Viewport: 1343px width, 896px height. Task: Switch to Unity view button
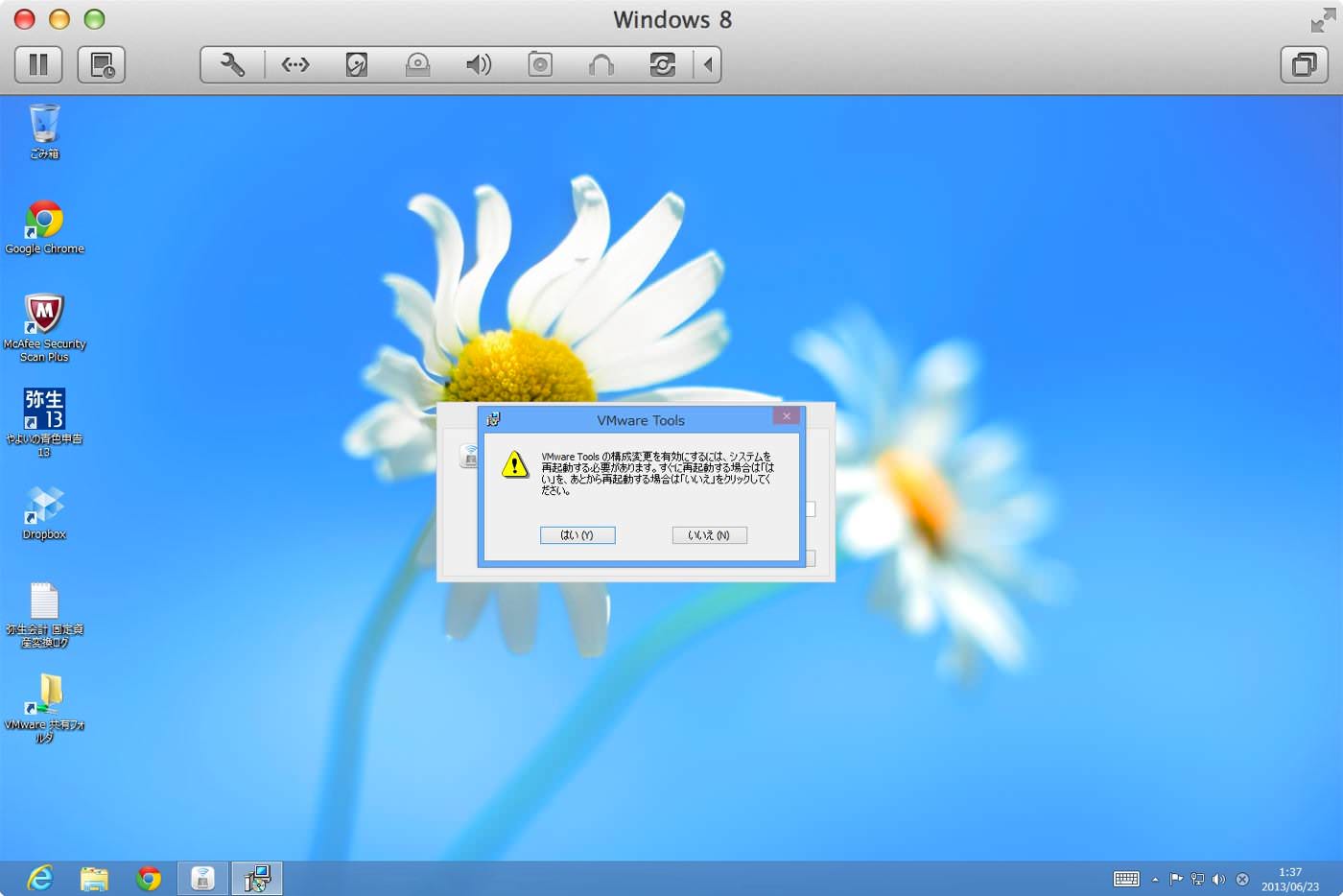coord(1305,65)
